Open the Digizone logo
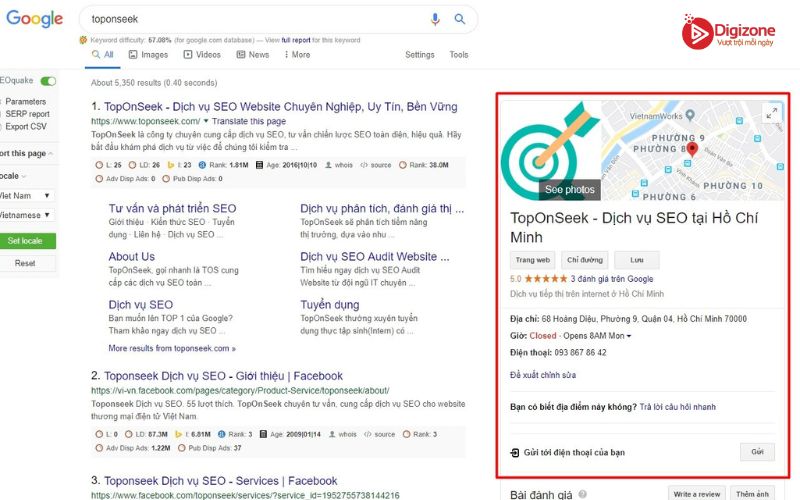This screenshot has width=800, height=500. [729, 32]
